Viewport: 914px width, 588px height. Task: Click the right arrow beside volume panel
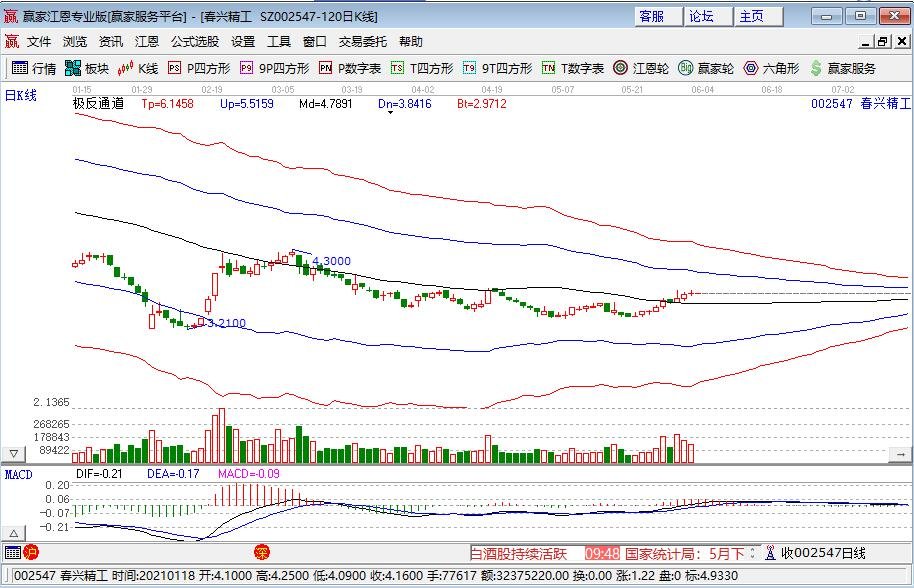coord(899,453)
